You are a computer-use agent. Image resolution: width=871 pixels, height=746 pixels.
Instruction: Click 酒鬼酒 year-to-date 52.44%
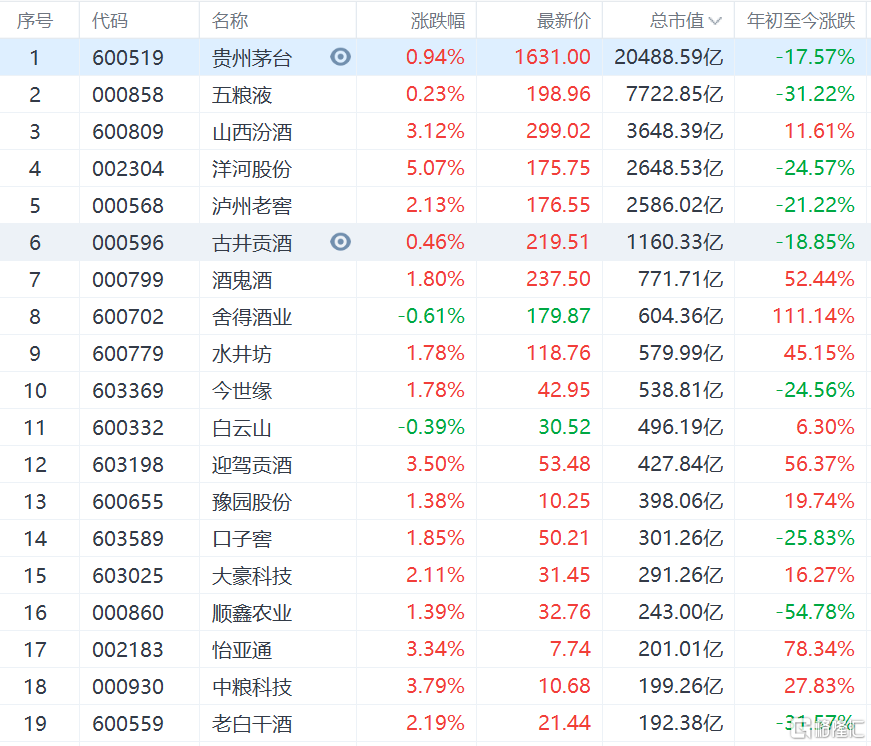819,279
